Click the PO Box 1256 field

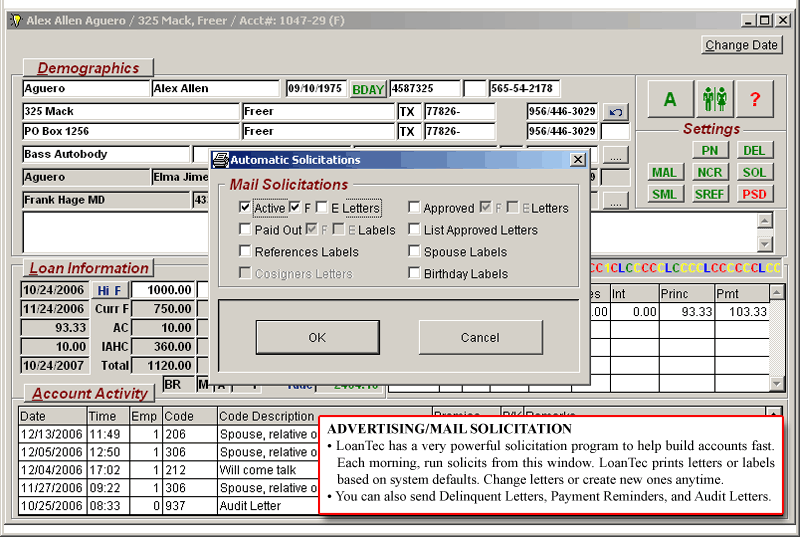(x=131, y=131)
